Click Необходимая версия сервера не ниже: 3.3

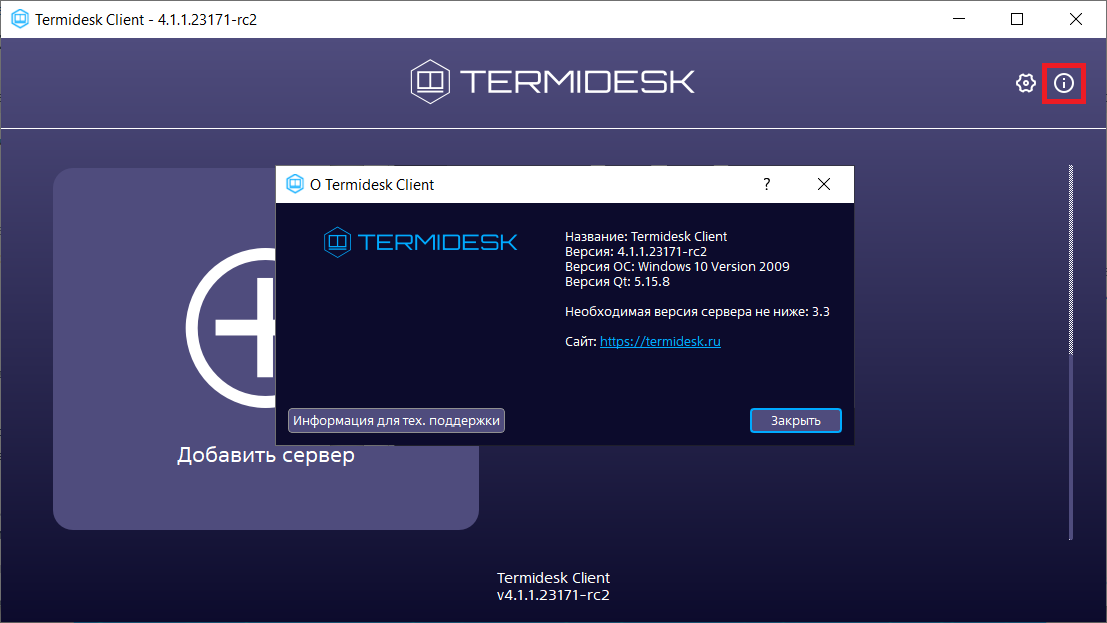click(x=698, y=312)
